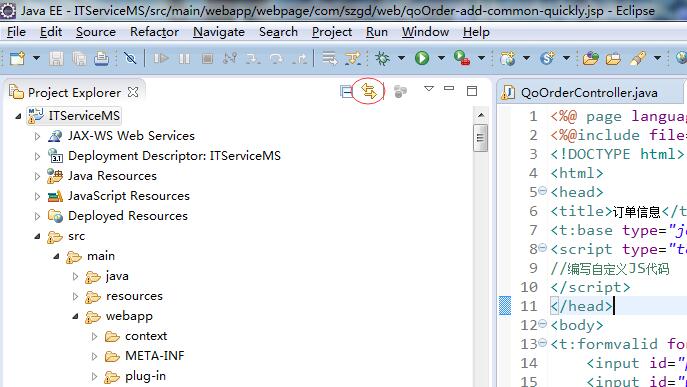Screen dimensions: 687x387
Task: Expand the Java Resources node
Action: 37,176
